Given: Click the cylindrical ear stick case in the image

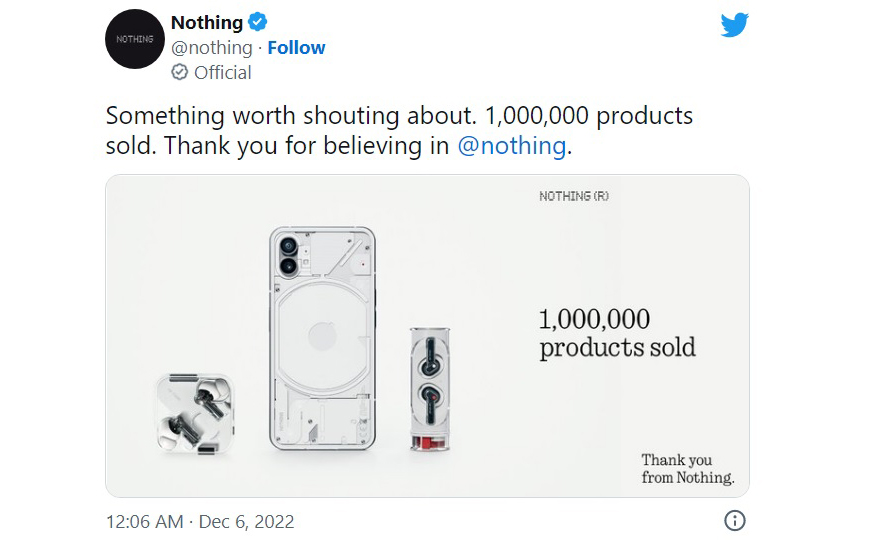Looking at the screenshot, I should 431,388.
